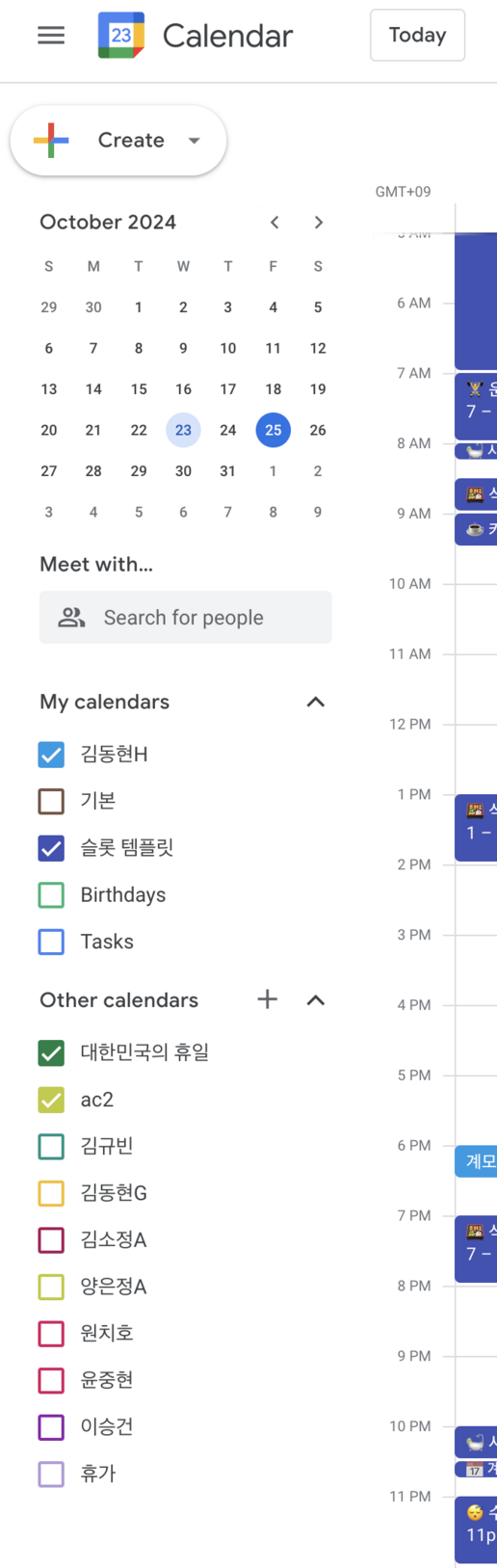
Task: Click the Search for people field
Action: [x=185, y=618]
